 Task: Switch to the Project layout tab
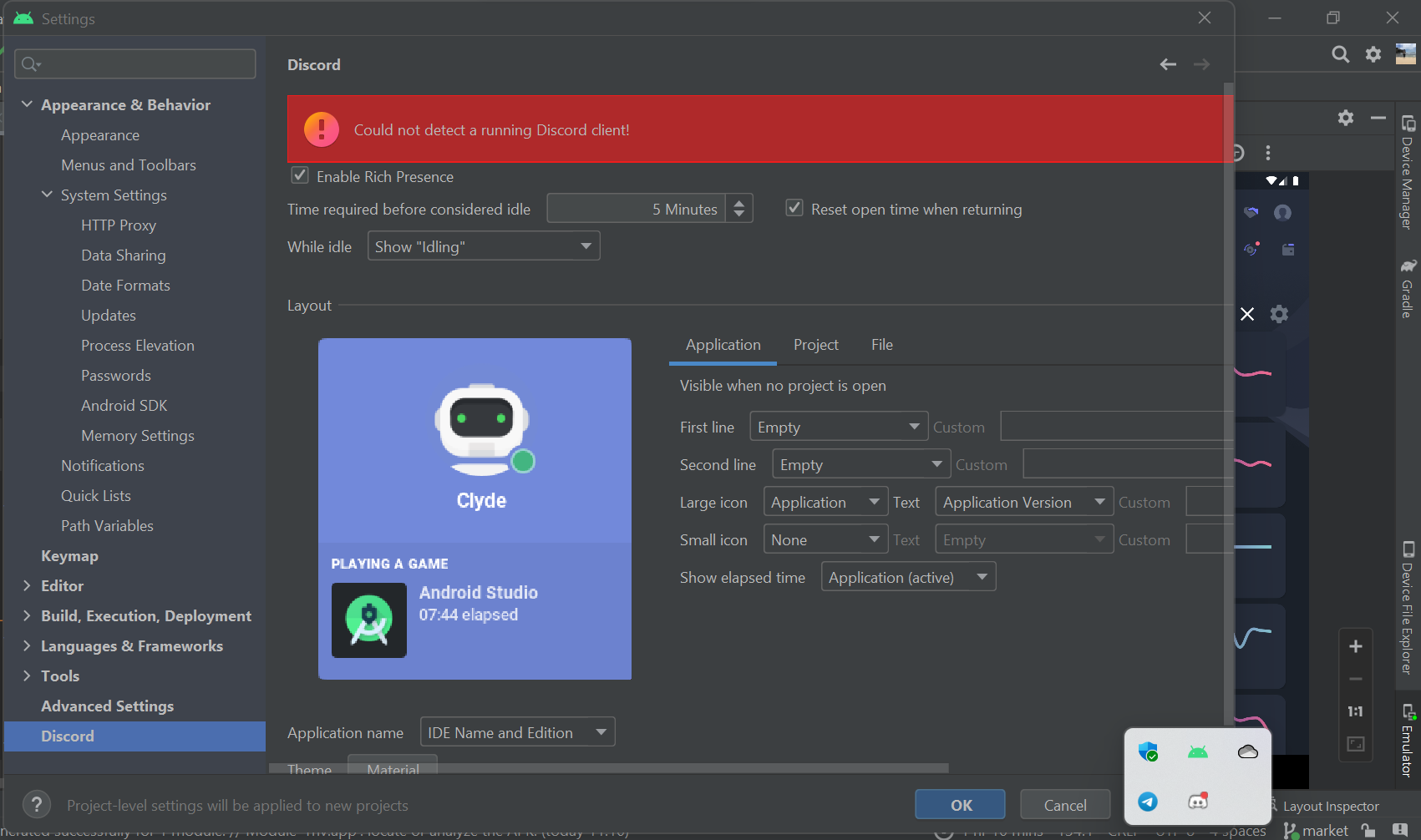815,345
